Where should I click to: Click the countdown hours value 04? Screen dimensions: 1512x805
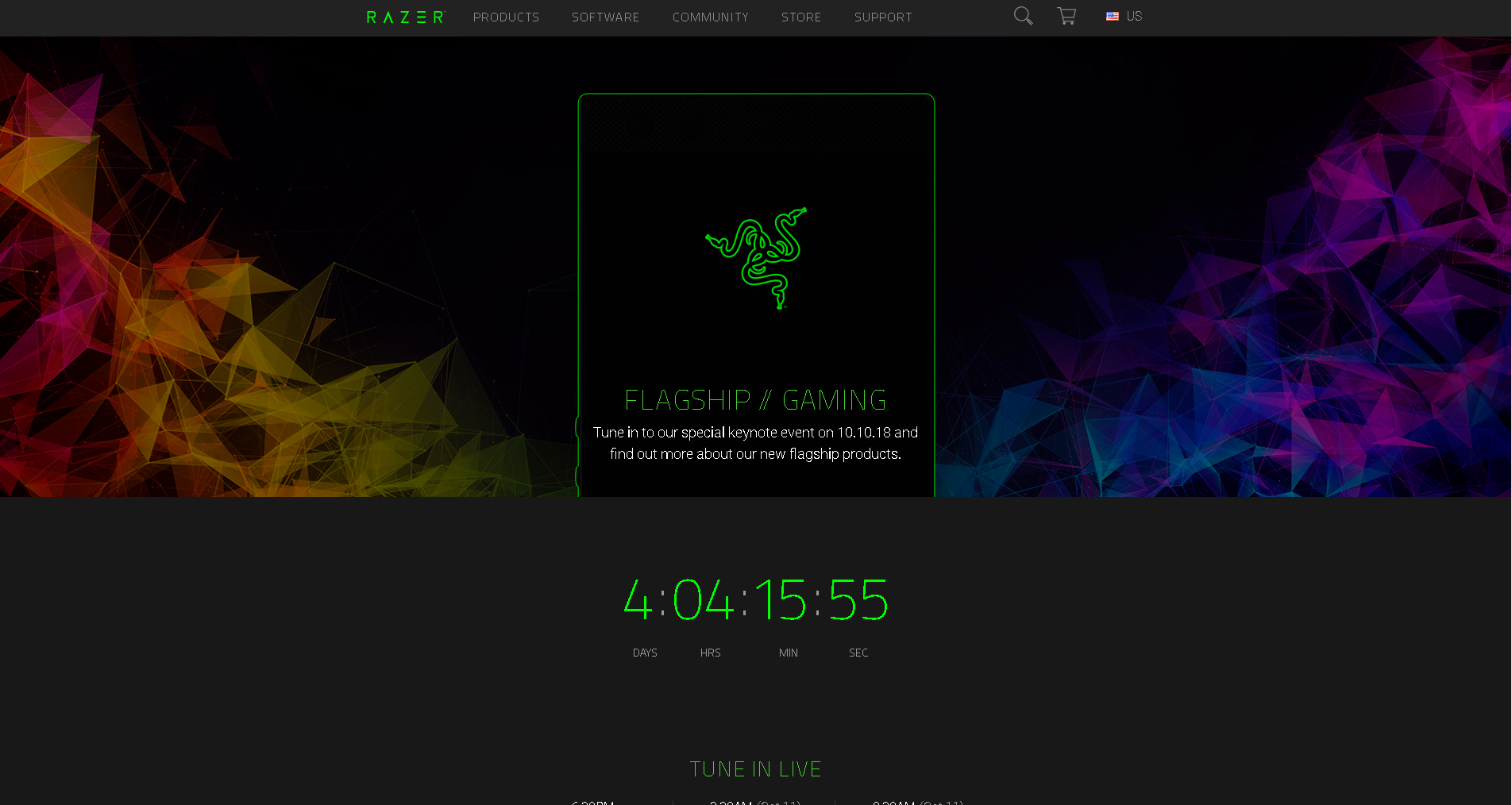tap(703, 599)
